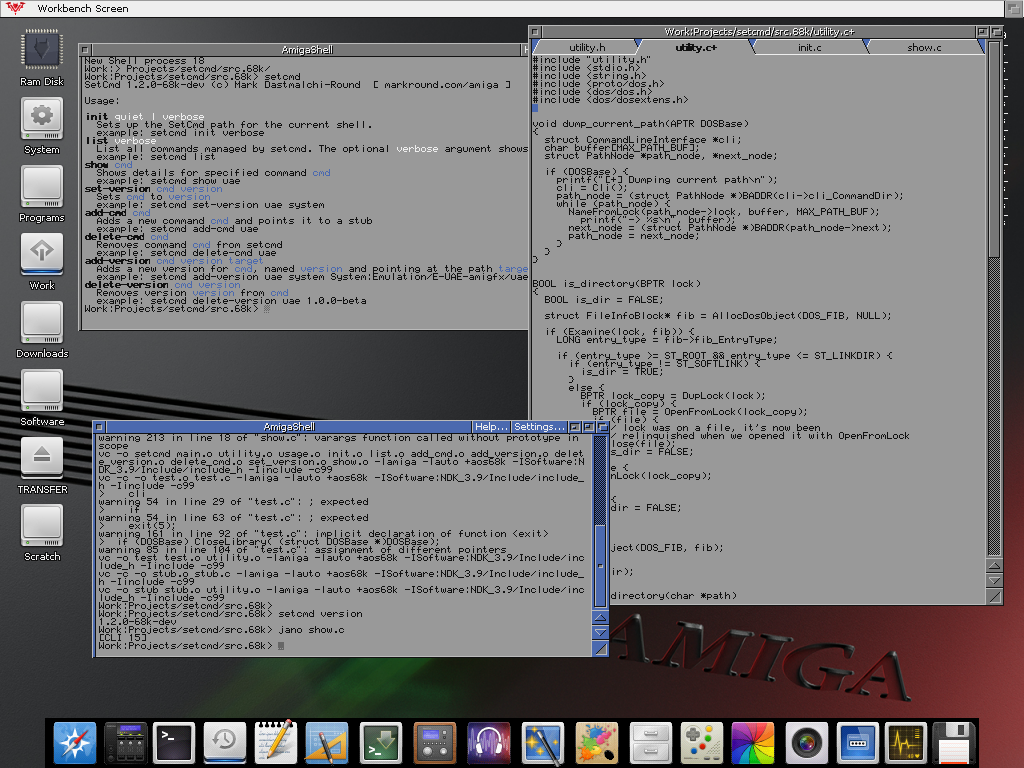Open the terminal shell icon in dock
1024x768 pixels.
point(176,742)
